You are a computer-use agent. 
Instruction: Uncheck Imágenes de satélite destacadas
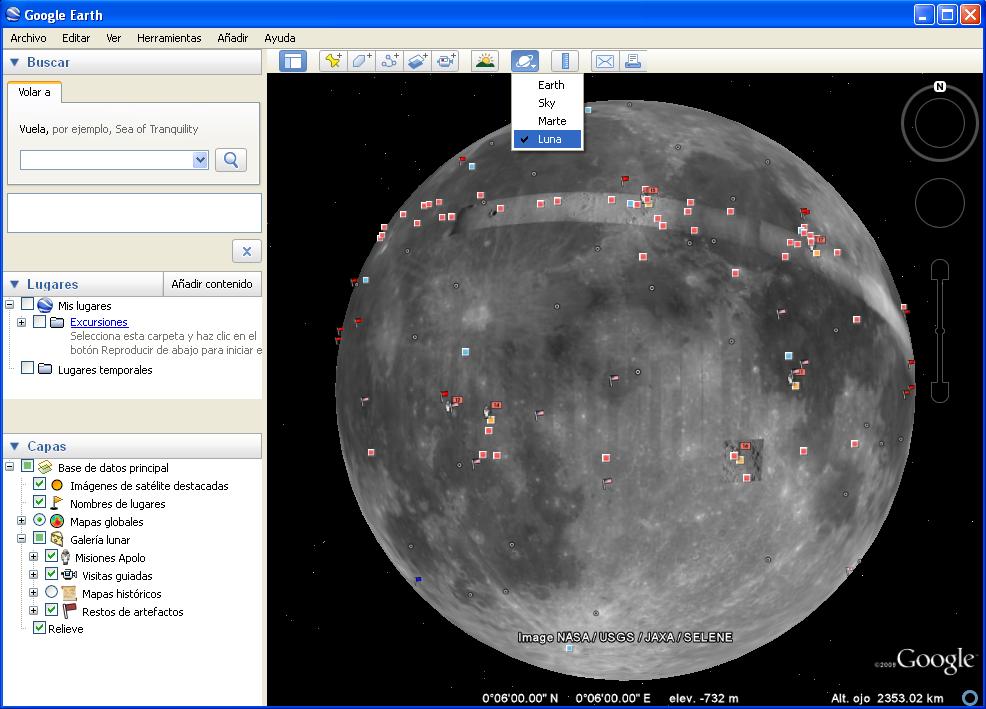[39, 484]
